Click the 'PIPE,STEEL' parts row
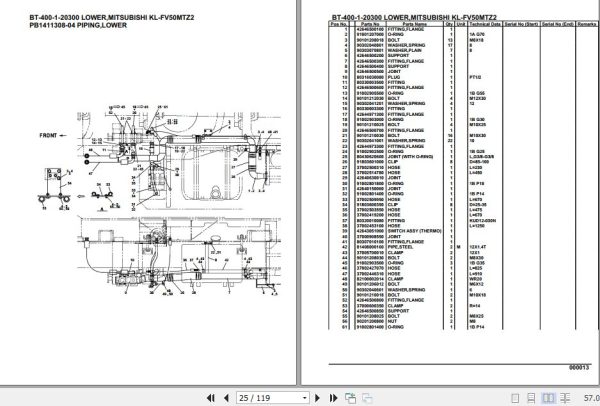 463,247
